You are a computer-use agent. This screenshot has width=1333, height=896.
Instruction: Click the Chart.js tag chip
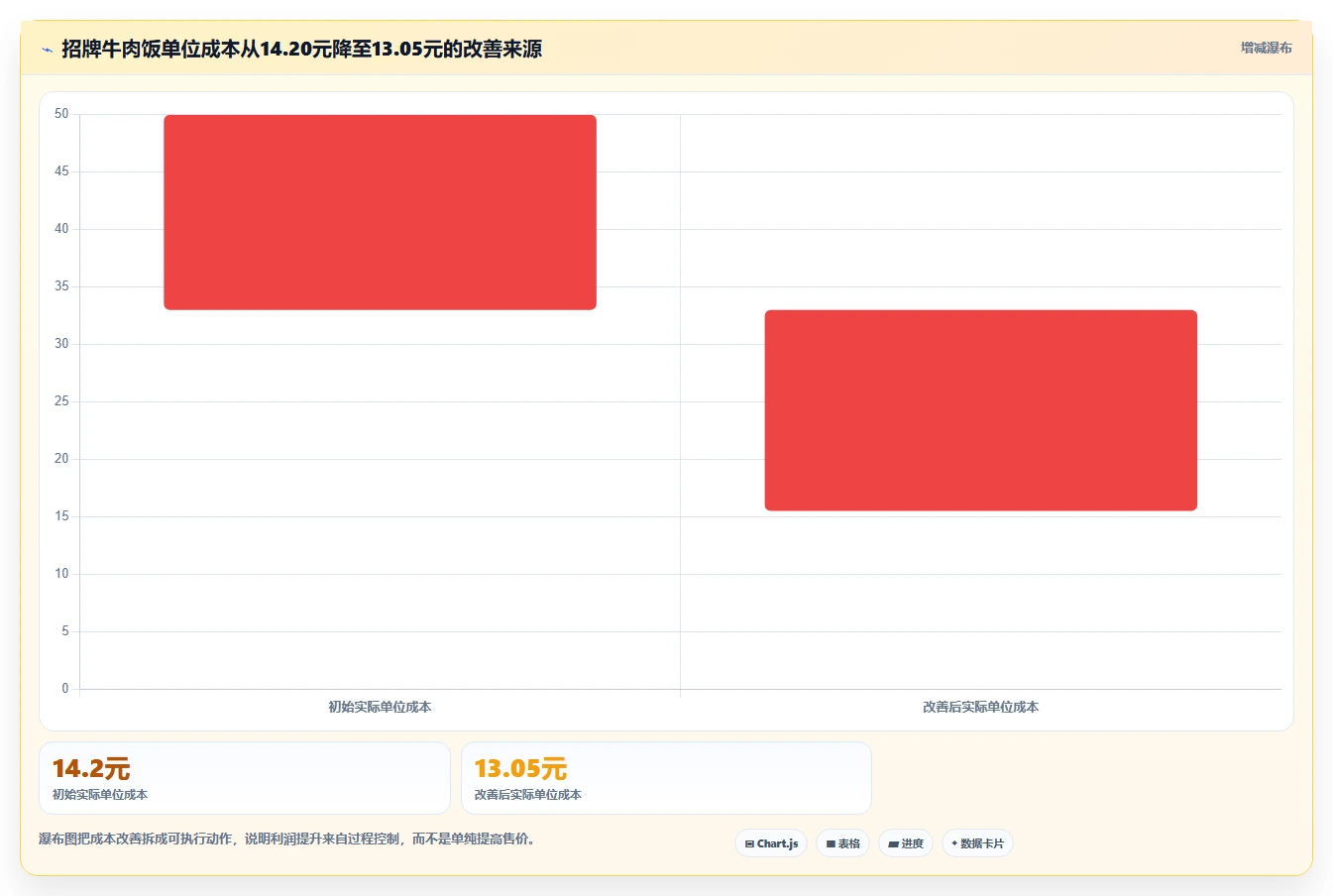[x=771, y=843]
